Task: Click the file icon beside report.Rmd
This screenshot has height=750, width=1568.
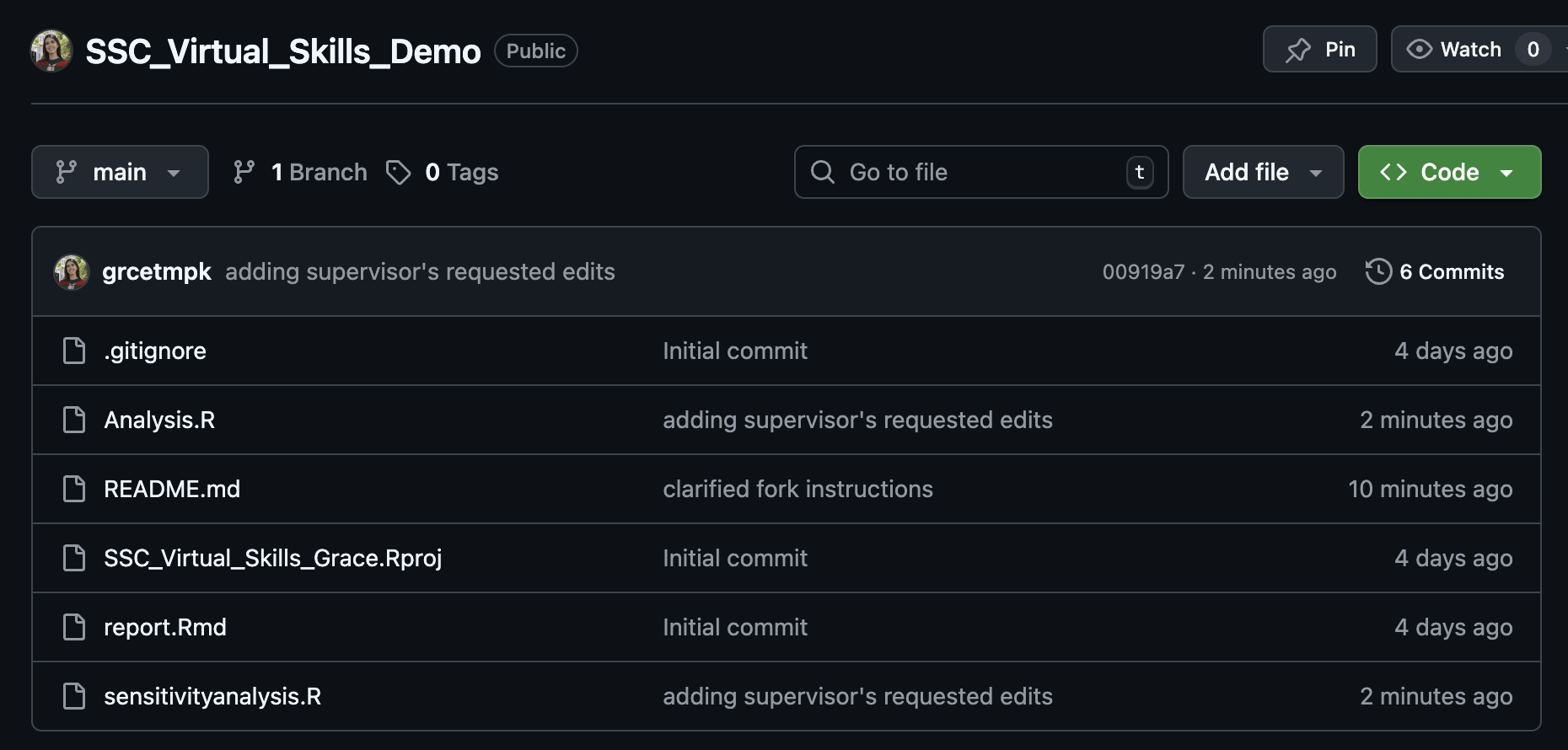Action: click(x=74, y=627)
